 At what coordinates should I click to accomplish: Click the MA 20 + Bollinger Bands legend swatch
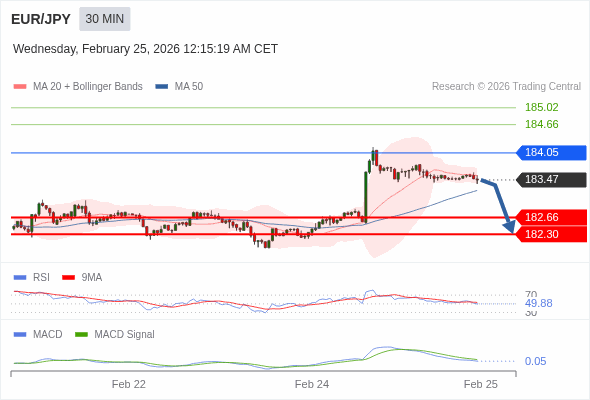click(20, 87)
